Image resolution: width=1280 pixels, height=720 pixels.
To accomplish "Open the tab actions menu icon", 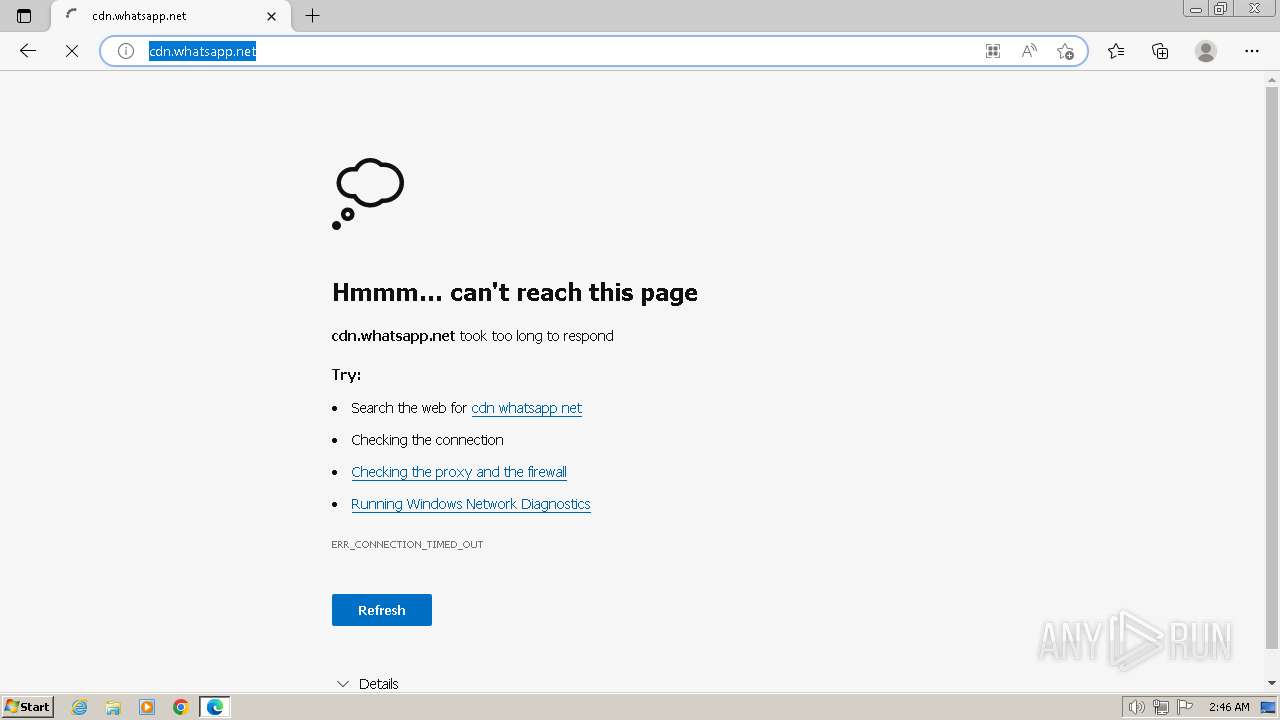I will [x=24, y=16].
